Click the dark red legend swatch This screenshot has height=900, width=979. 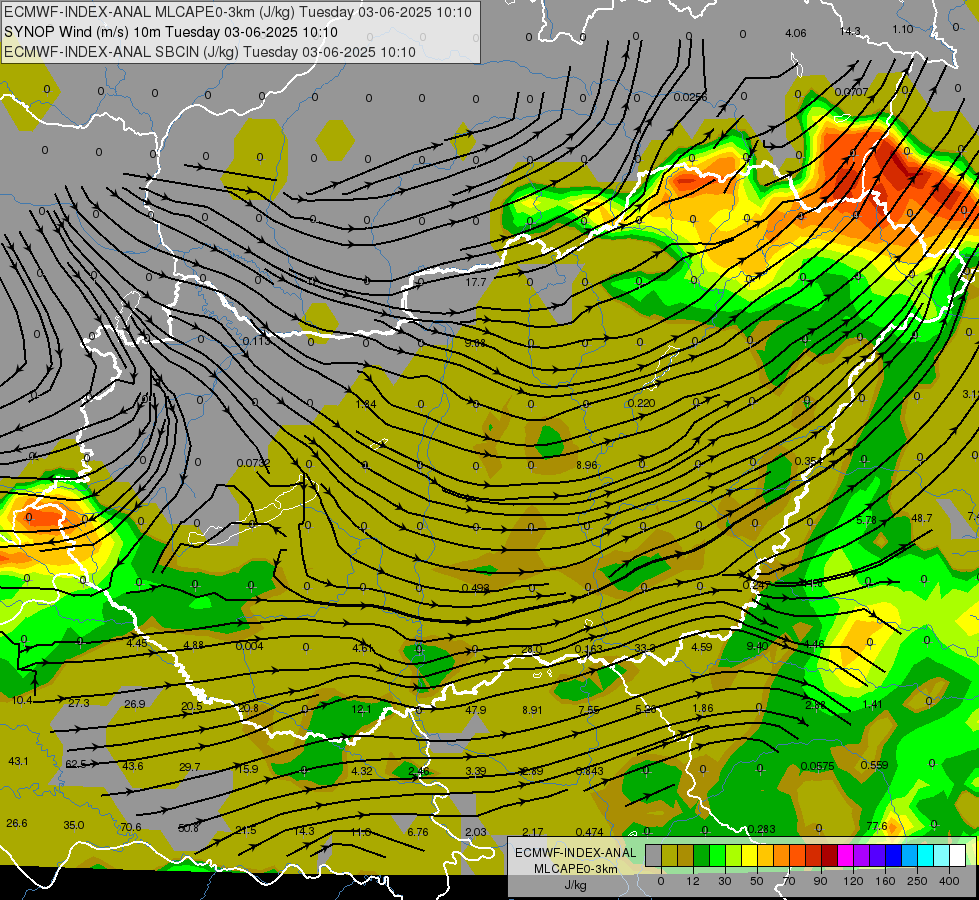829,855
